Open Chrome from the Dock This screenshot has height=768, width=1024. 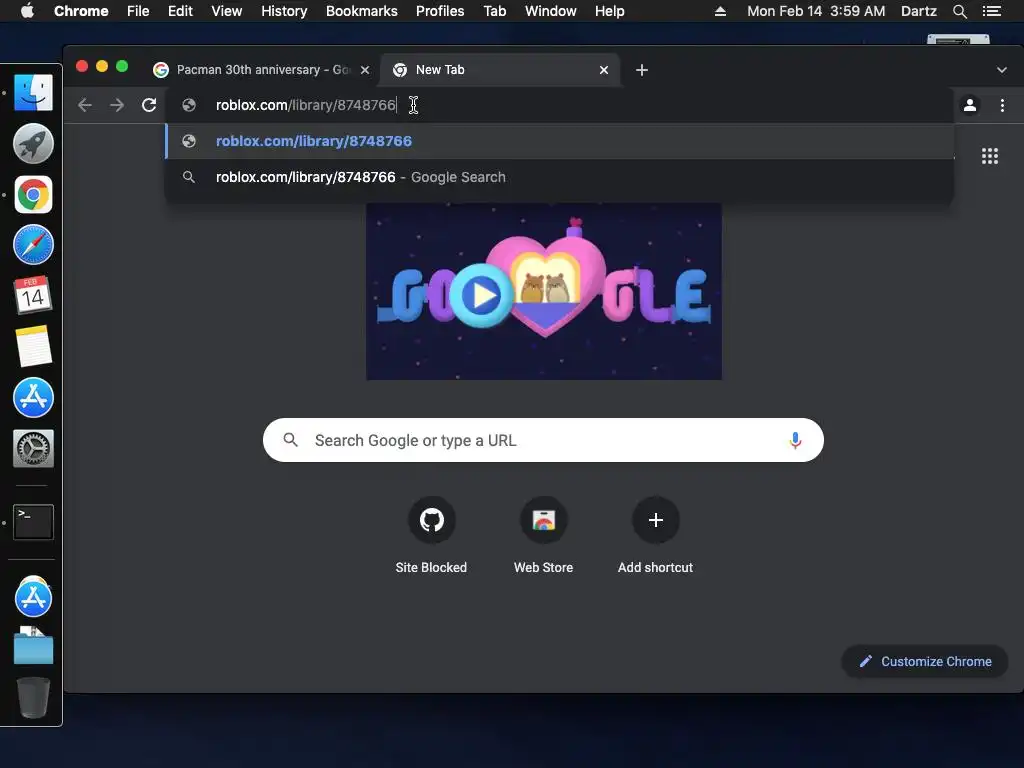[x=33, y=194]
